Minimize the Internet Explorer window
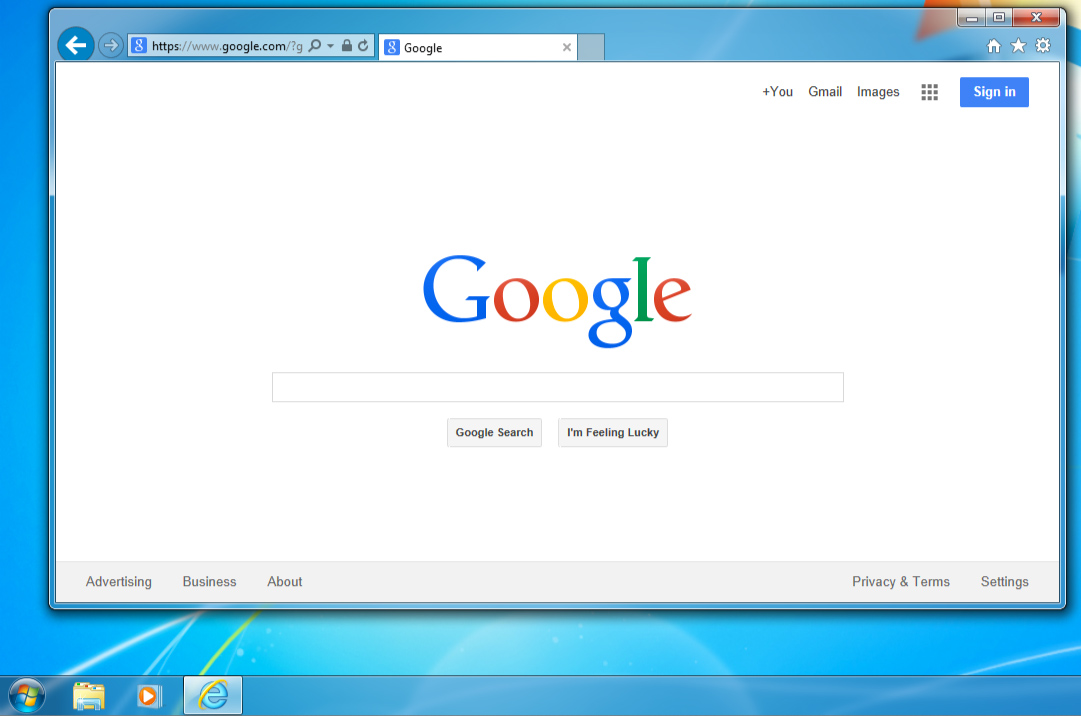 [971, 17]
